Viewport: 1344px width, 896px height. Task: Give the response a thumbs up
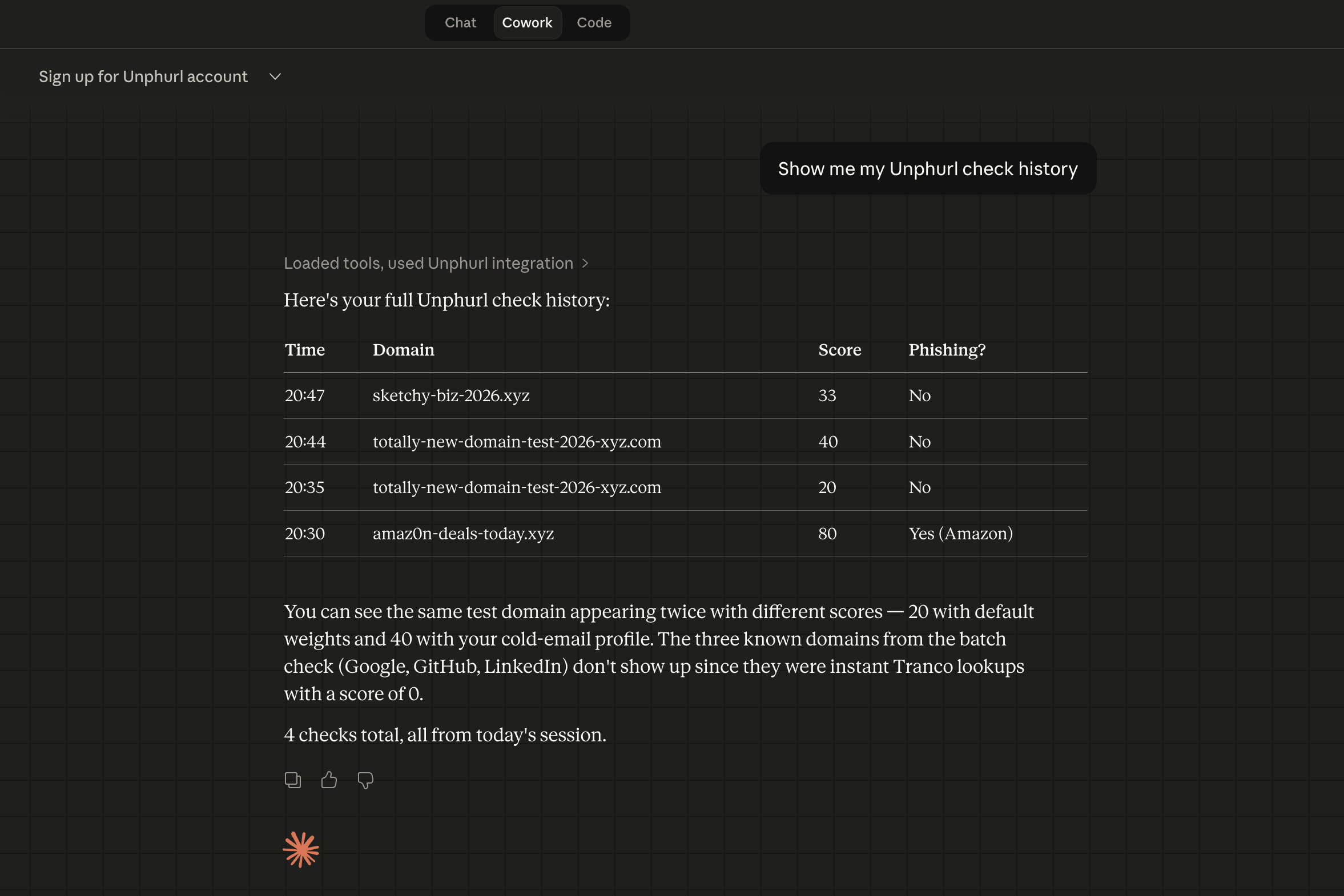(329, 780)
